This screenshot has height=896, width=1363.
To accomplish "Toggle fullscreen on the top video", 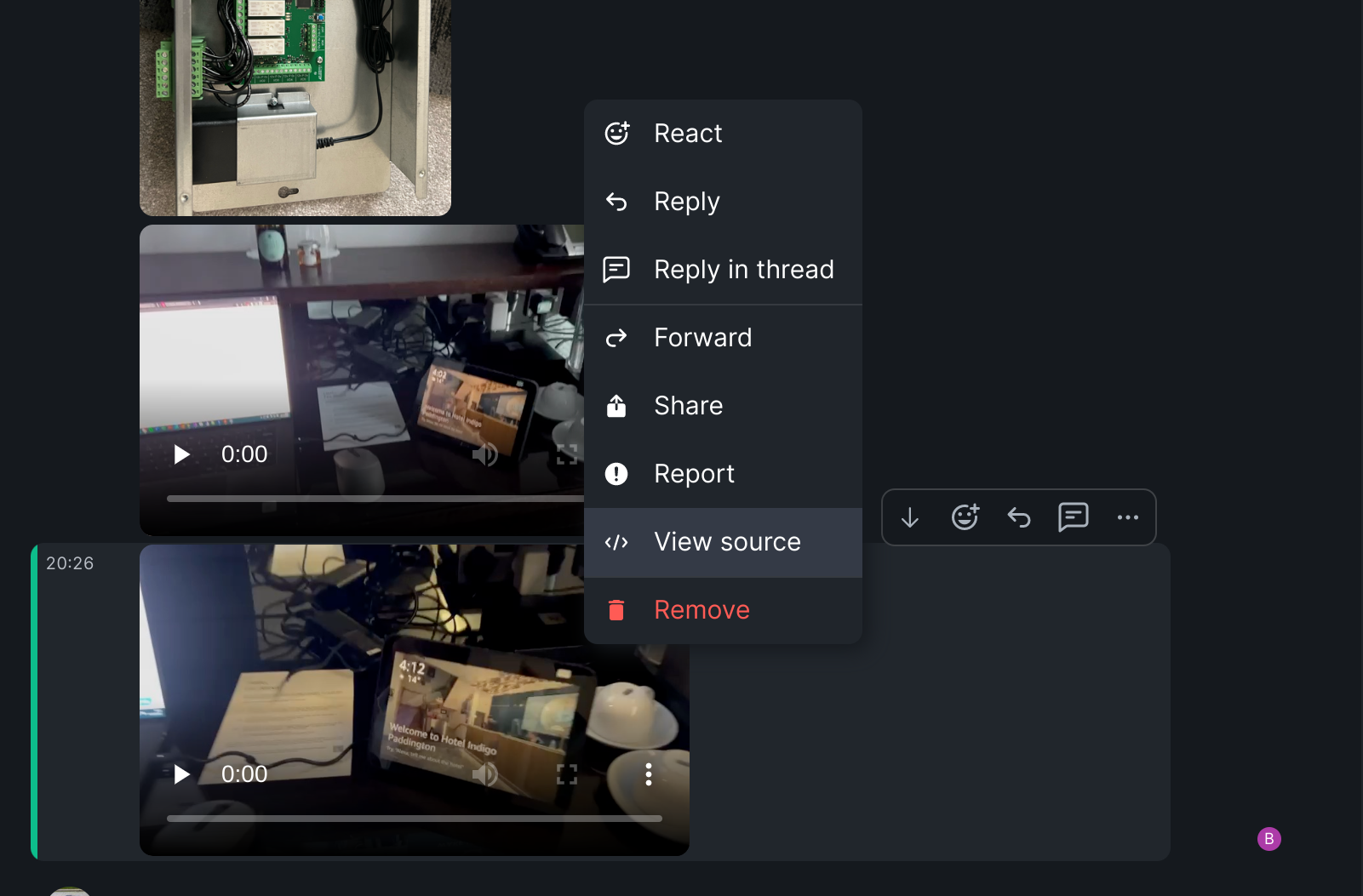I will [x=567, y=454].
